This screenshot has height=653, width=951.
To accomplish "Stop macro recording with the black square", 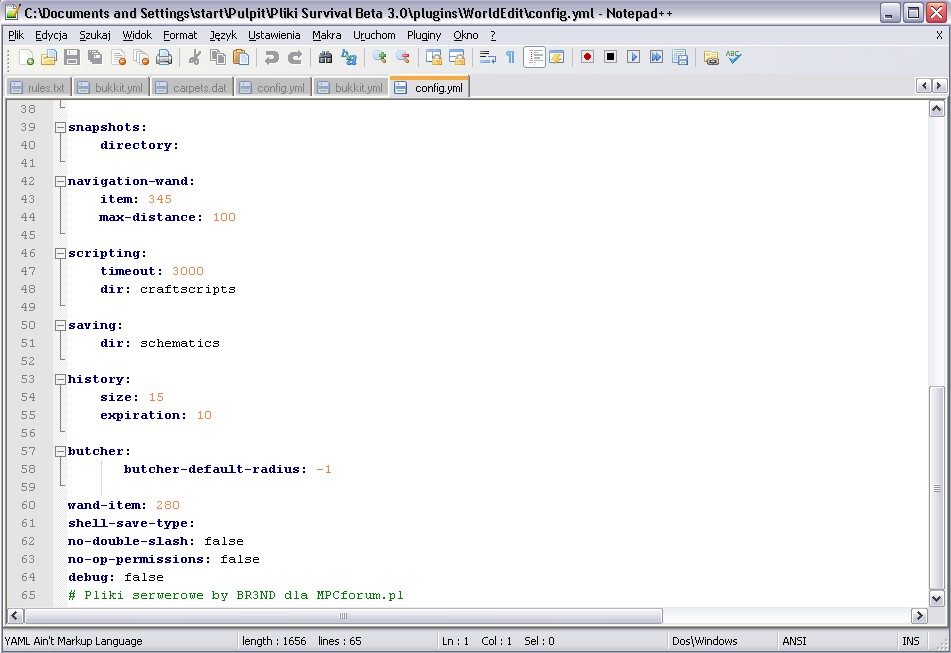I will [x=610, y=58].
